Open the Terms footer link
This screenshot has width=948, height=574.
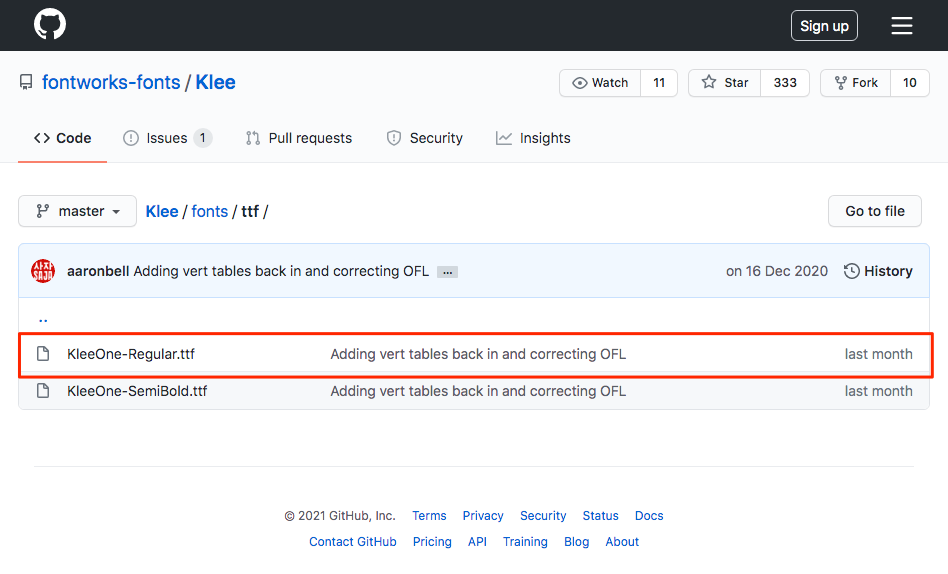point(429,516)
